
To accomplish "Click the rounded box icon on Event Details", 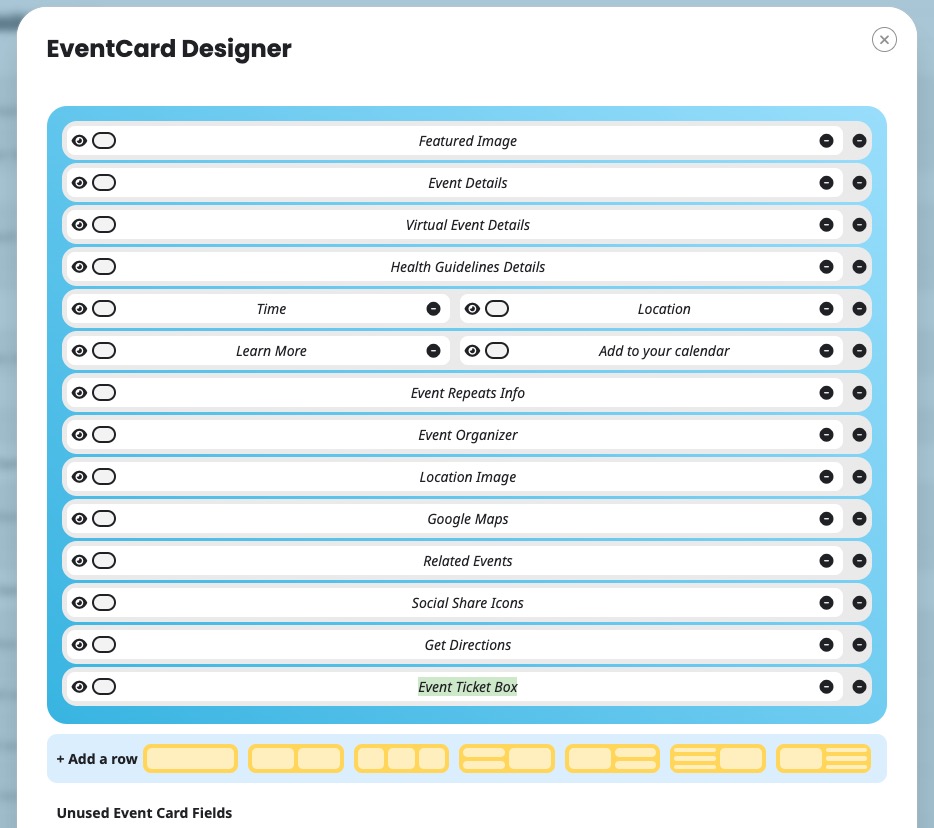I will click(104, 183).
